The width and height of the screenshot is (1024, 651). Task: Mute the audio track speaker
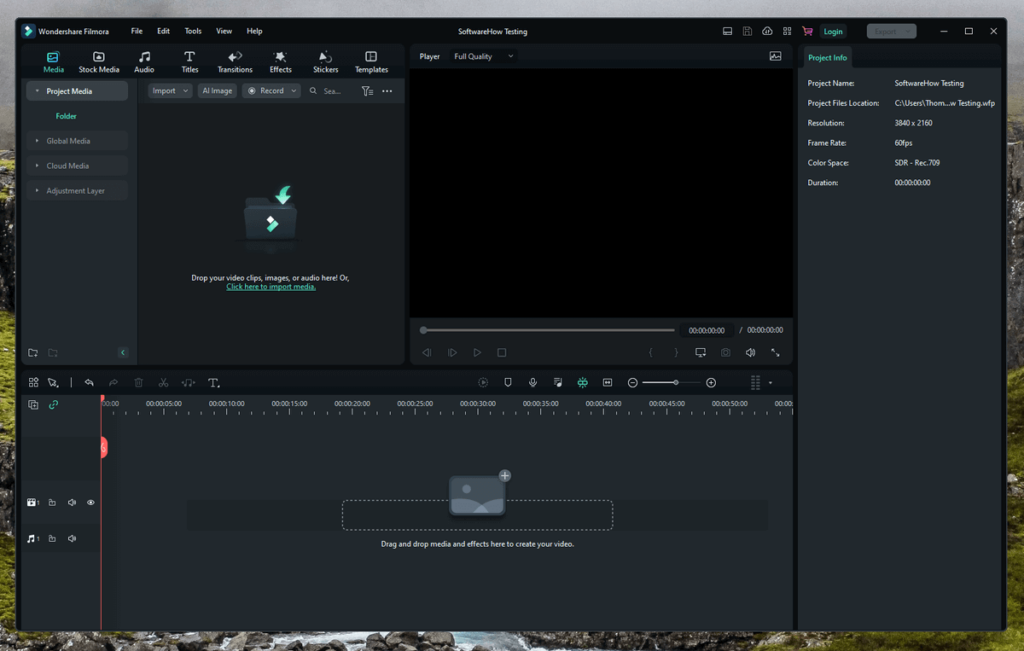tap(72, 539)
